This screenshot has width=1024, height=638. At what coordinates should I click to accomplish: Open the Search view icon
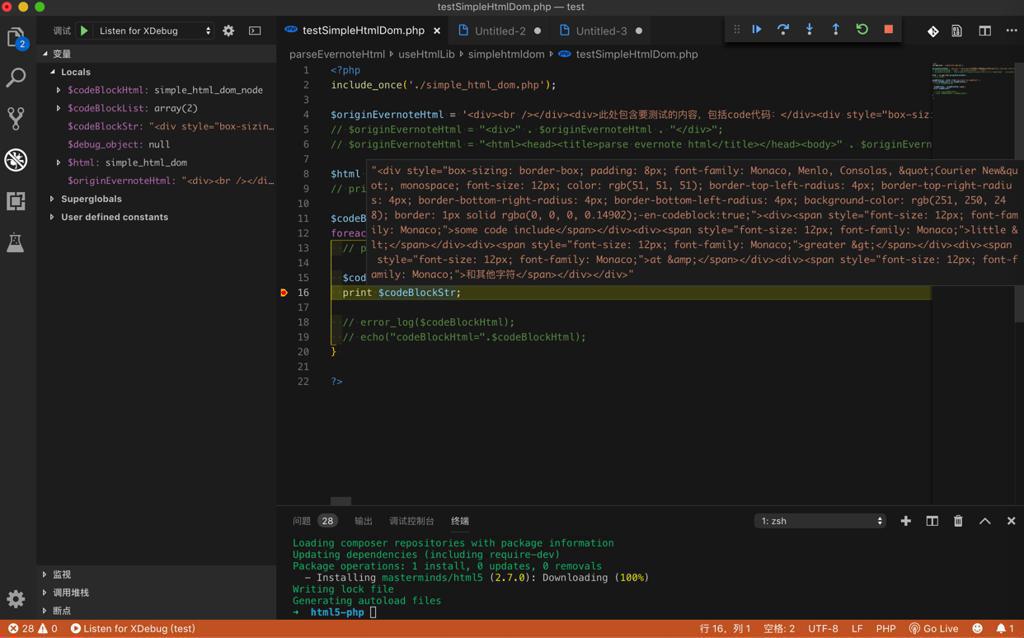point(16,78)
